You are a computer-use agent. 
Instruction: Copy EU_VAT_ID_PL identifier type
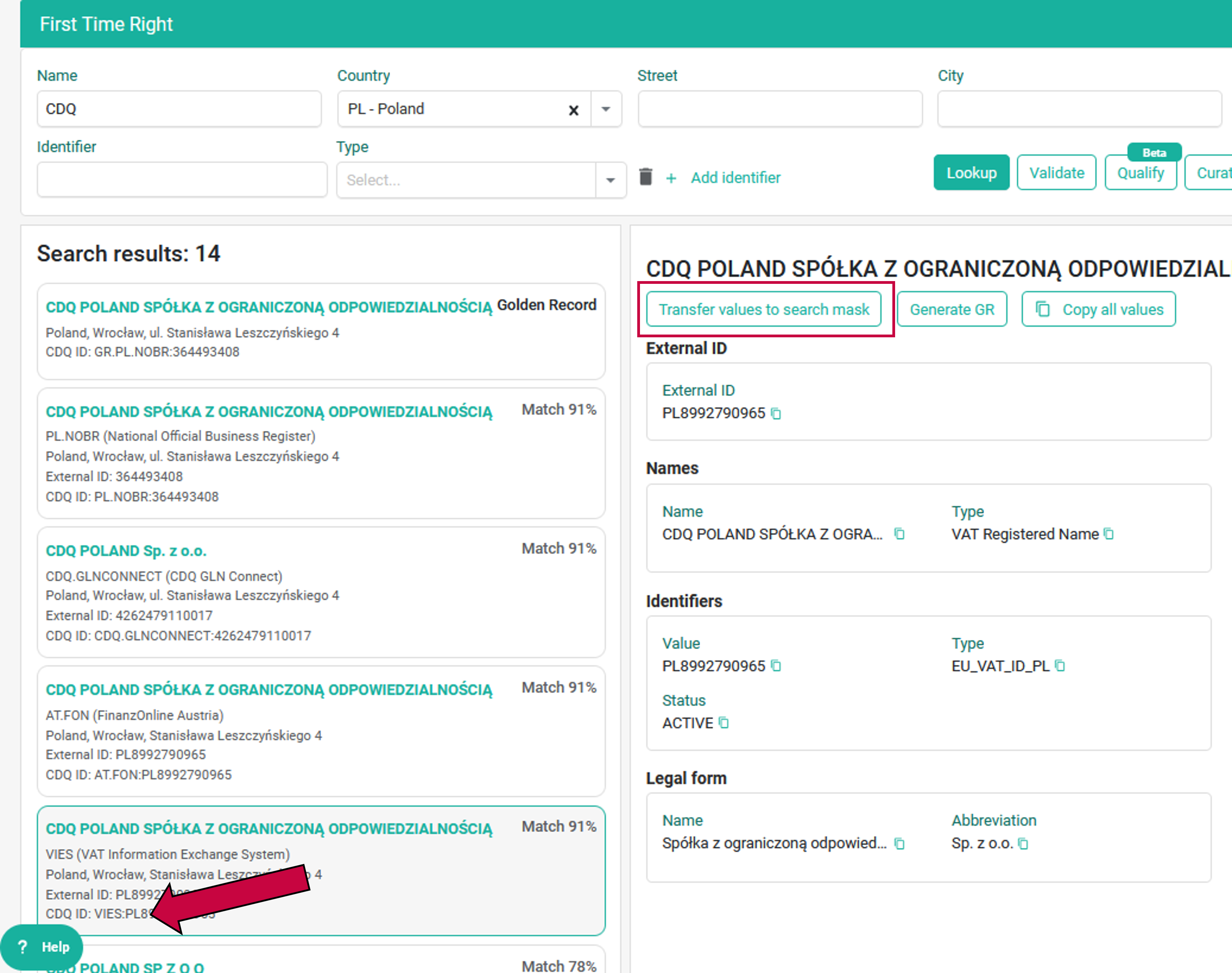tap(1059, 666)
